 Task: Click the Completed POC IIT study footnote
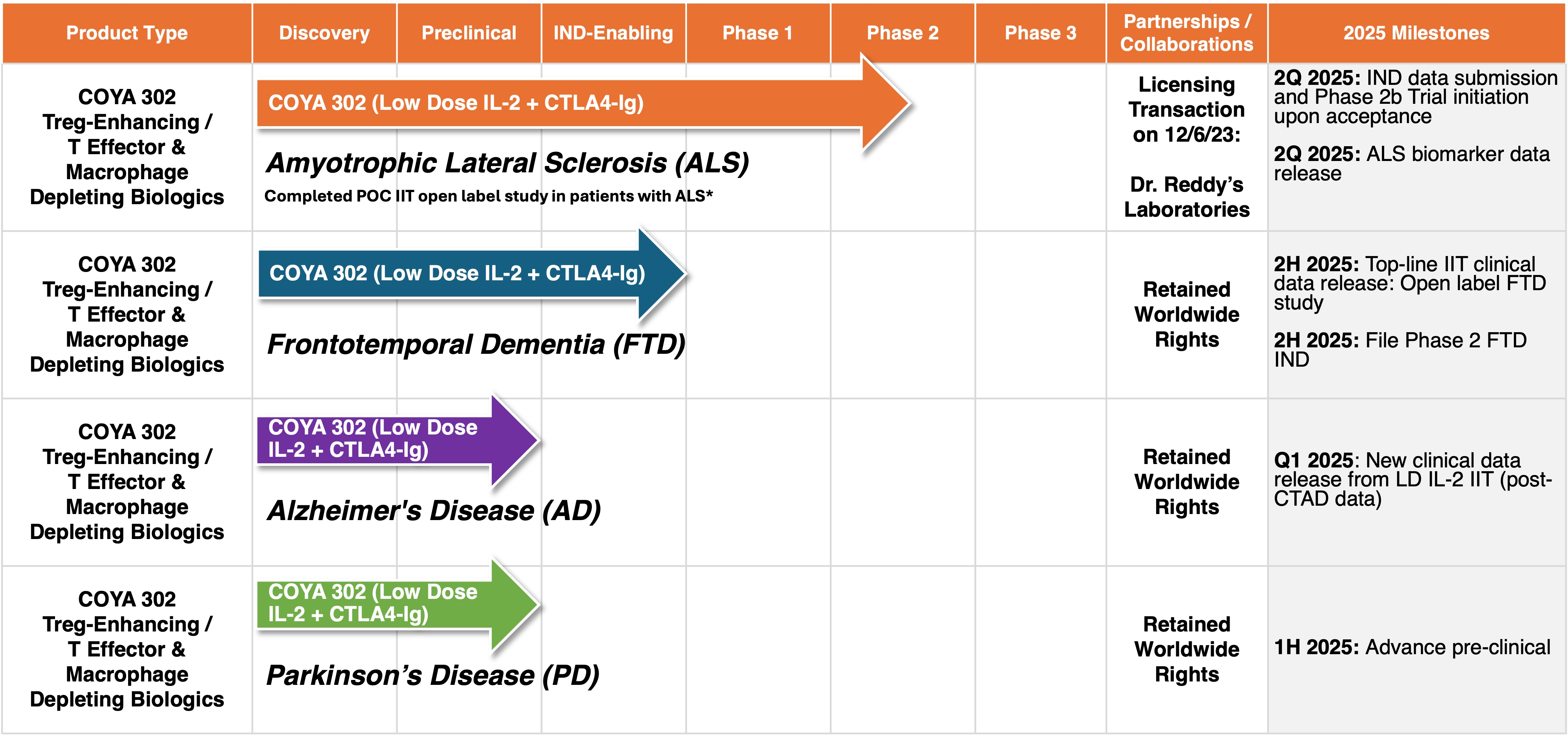click(488, 196)
